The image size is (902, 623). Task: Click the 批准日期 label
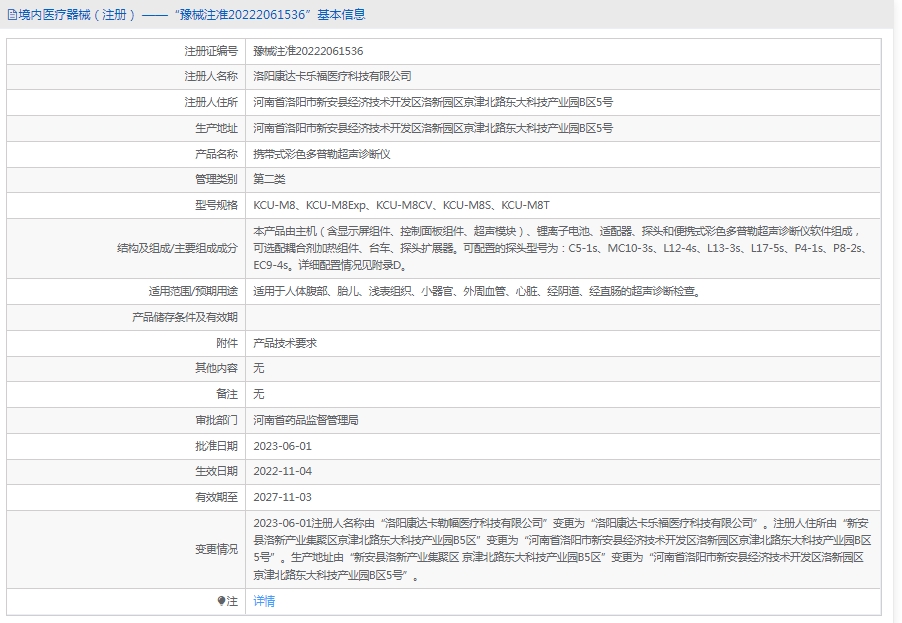click(216, 446)
